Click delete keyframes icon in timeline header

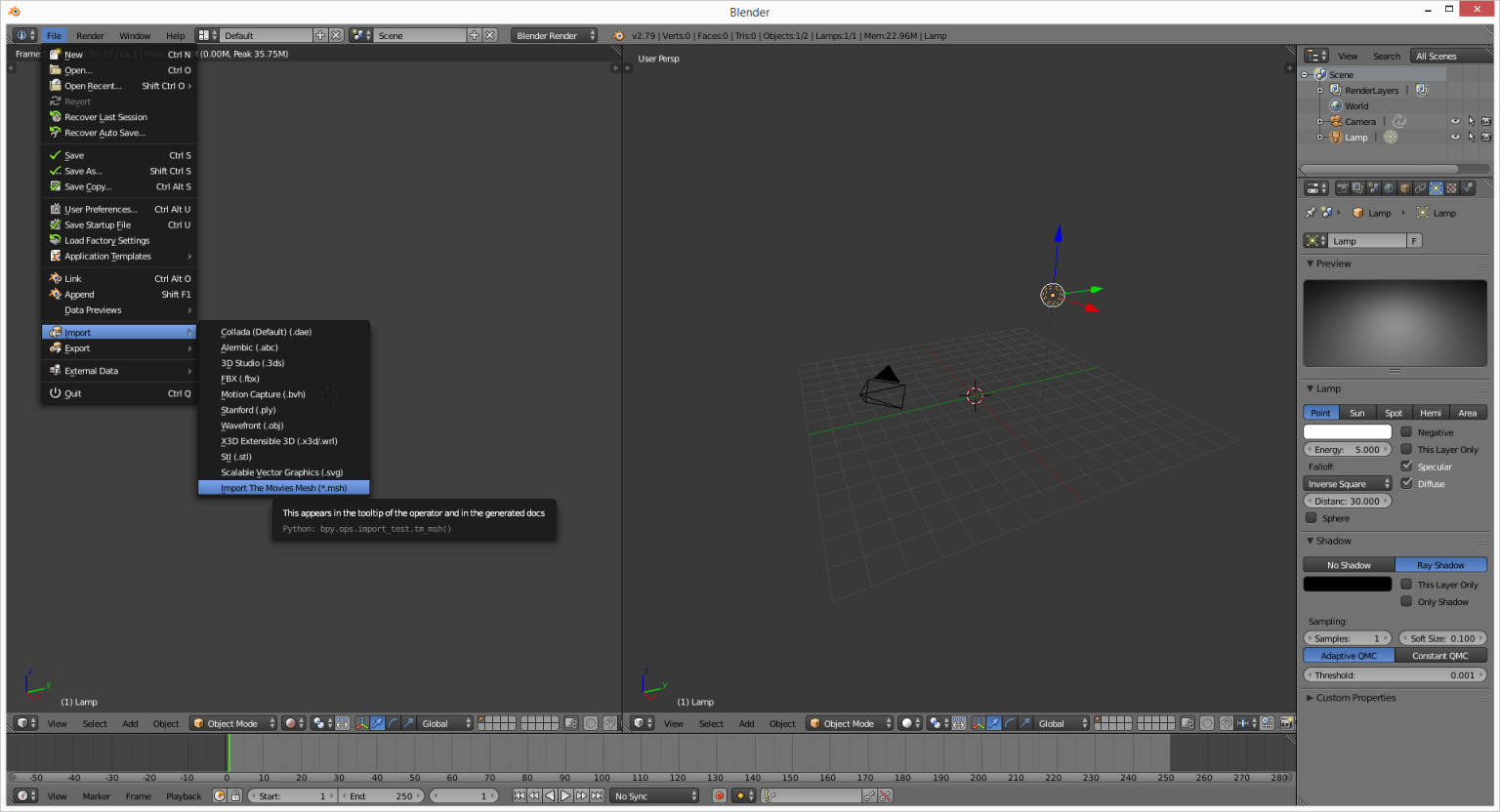(x=885, y=796)
